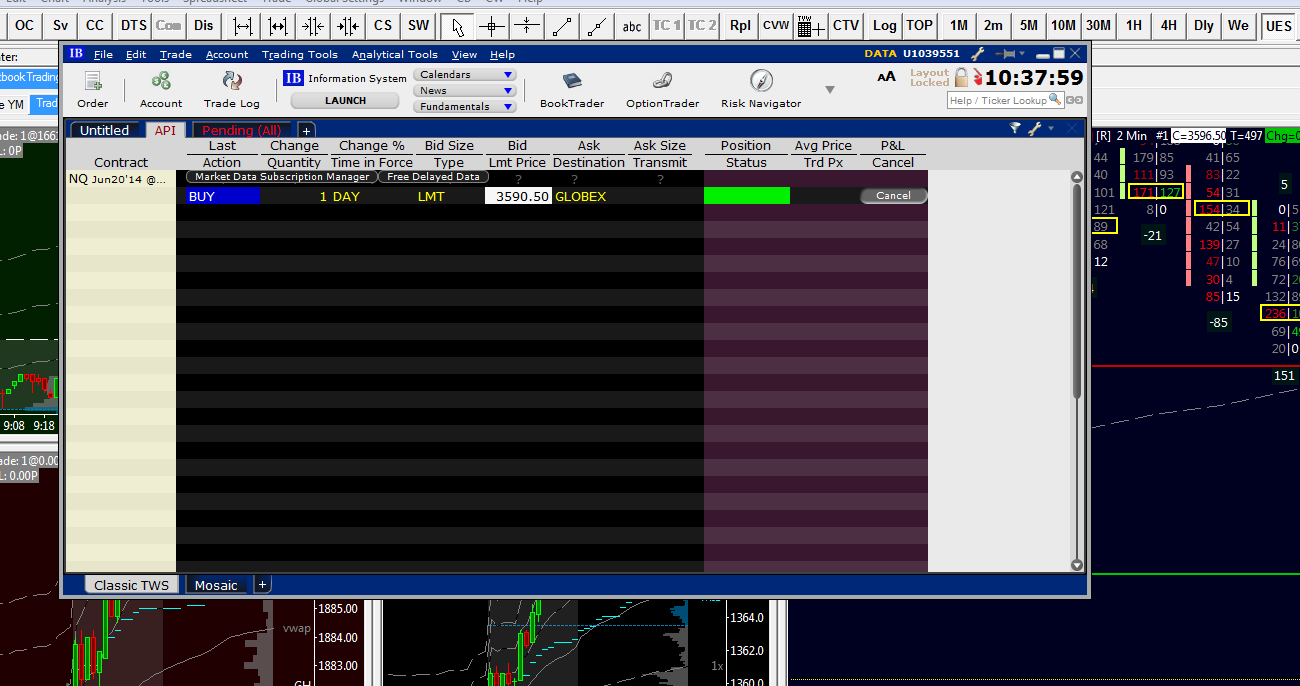Viewport: 1300px width, 686px height.
Task: Click the chain link icon beside ticker lookup
Action: tap(1074, 100)
